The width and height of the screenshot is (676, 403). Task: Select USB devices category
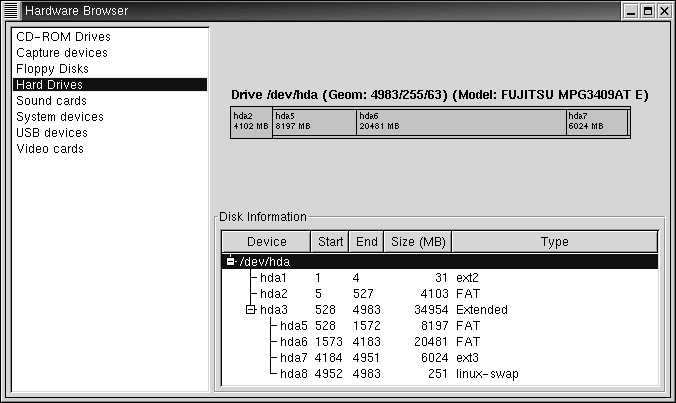(x=52, y=133)
